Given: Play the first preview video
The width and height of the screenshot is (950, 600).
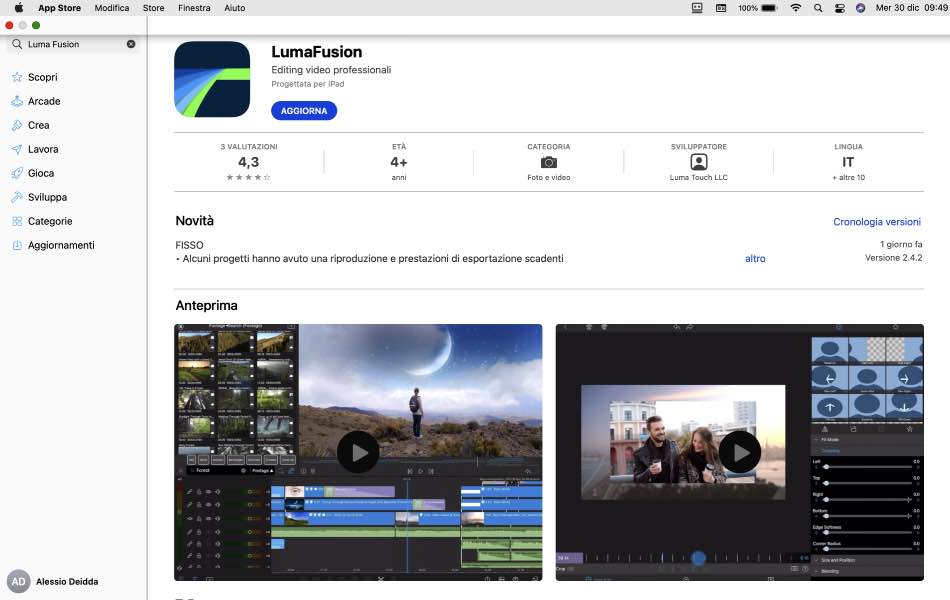Looking at the screenshot, I should pyautogui.click(x=358, y=452).
